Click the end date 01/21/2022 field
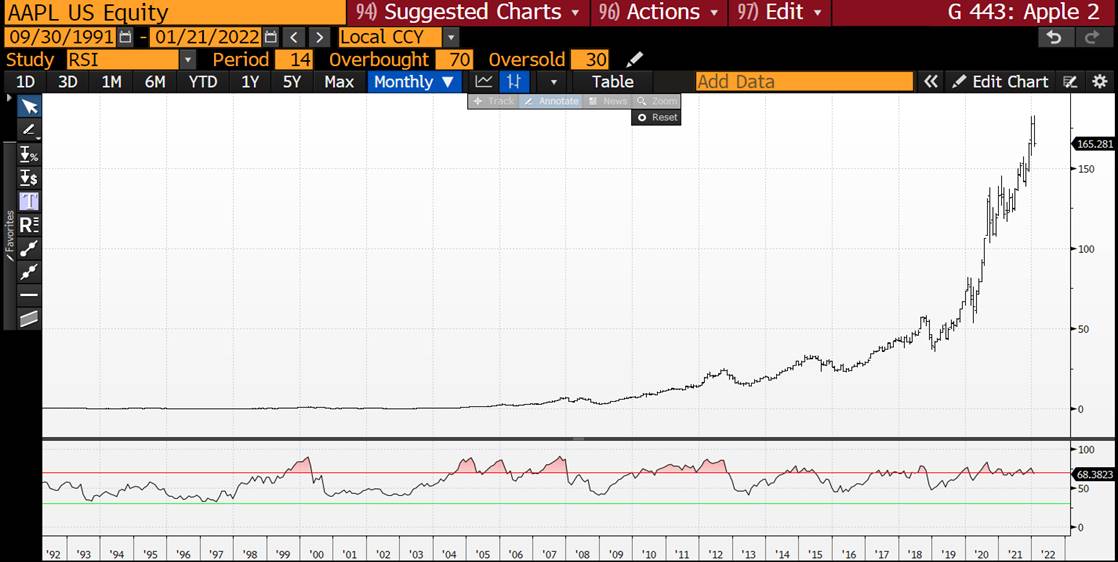This screenshot has height=562, width=1118. click(204, 37)
